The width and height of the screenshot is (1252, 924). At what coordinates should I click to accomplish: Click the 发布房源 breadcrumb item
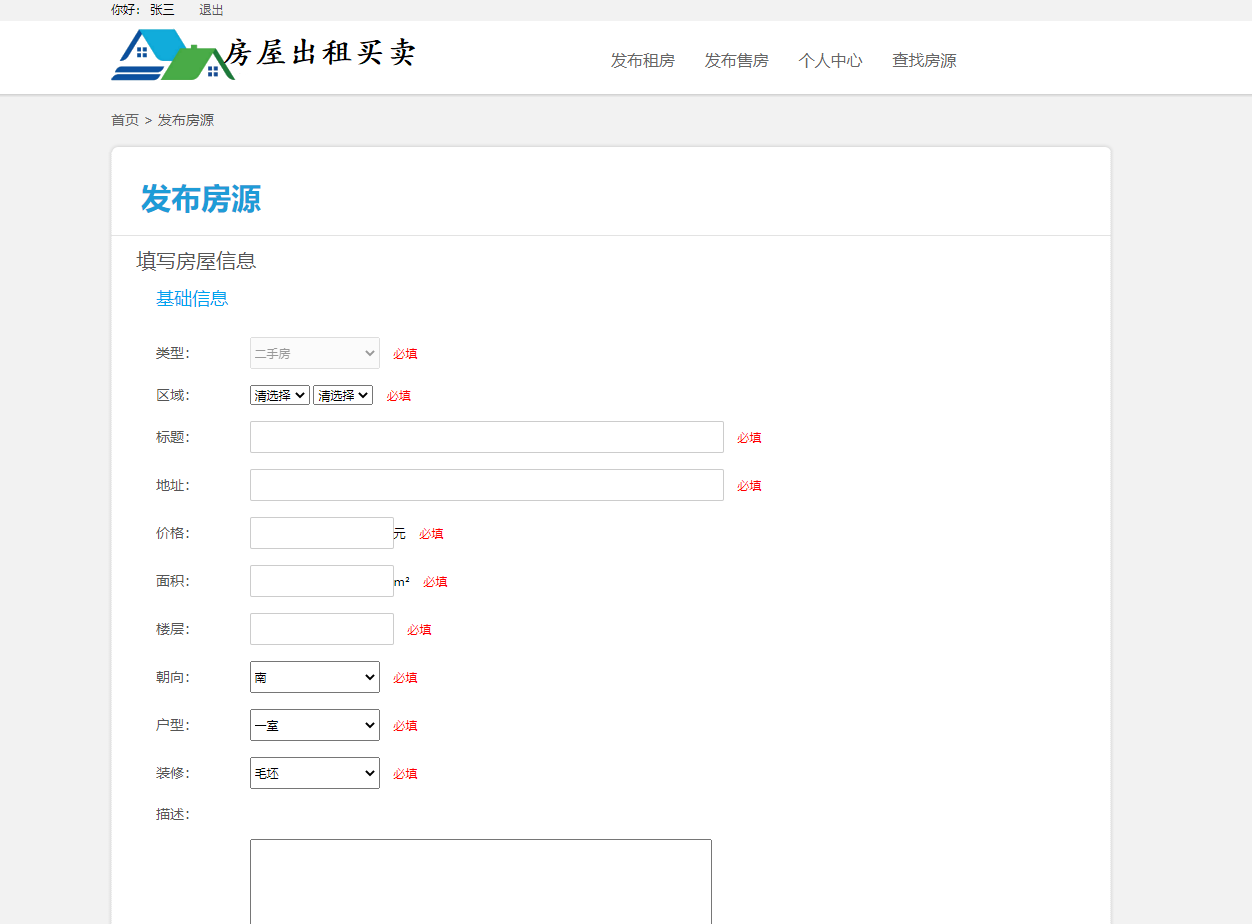(x=185, y=120)
